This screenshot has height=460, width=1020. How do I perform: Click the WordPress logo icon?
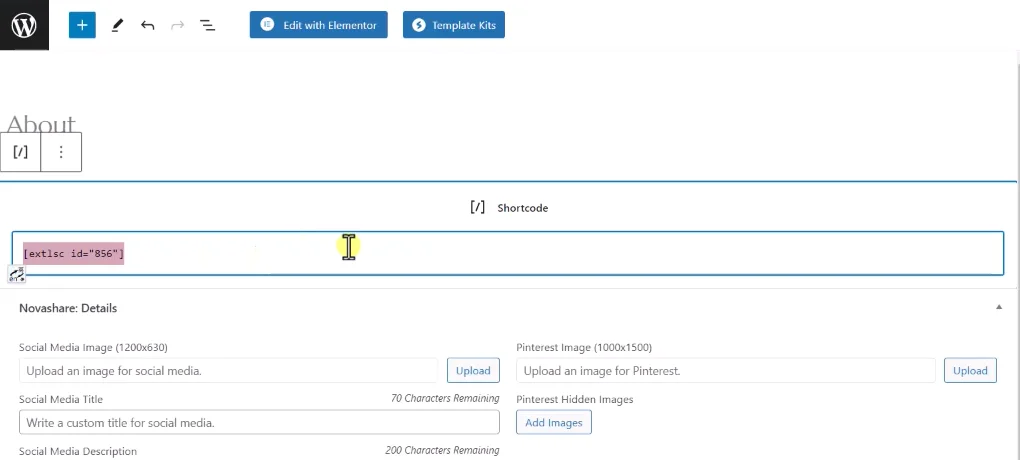[x=24, y=25]
